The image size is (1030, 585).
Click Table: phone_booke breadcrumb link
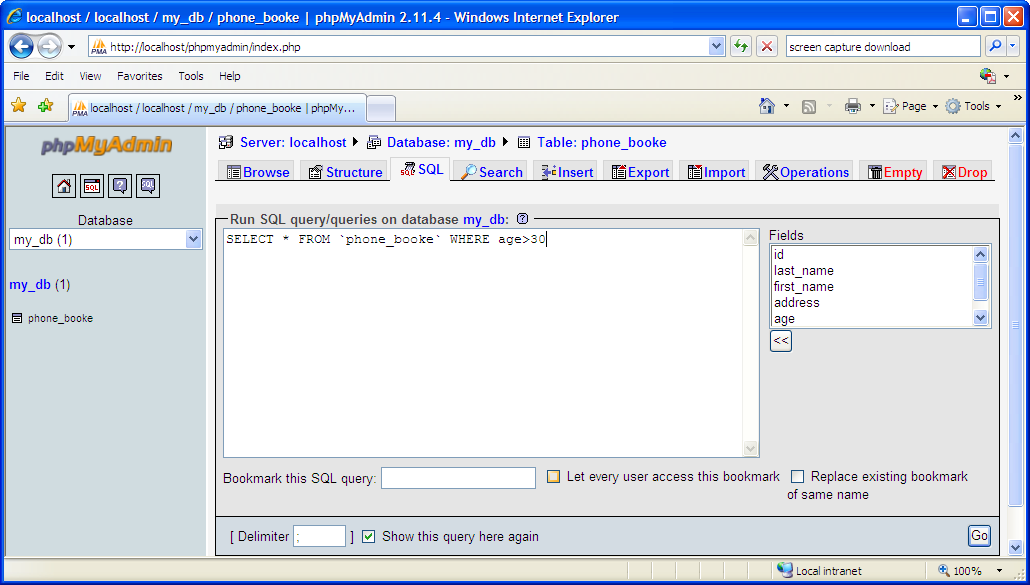tap(602, 142)
